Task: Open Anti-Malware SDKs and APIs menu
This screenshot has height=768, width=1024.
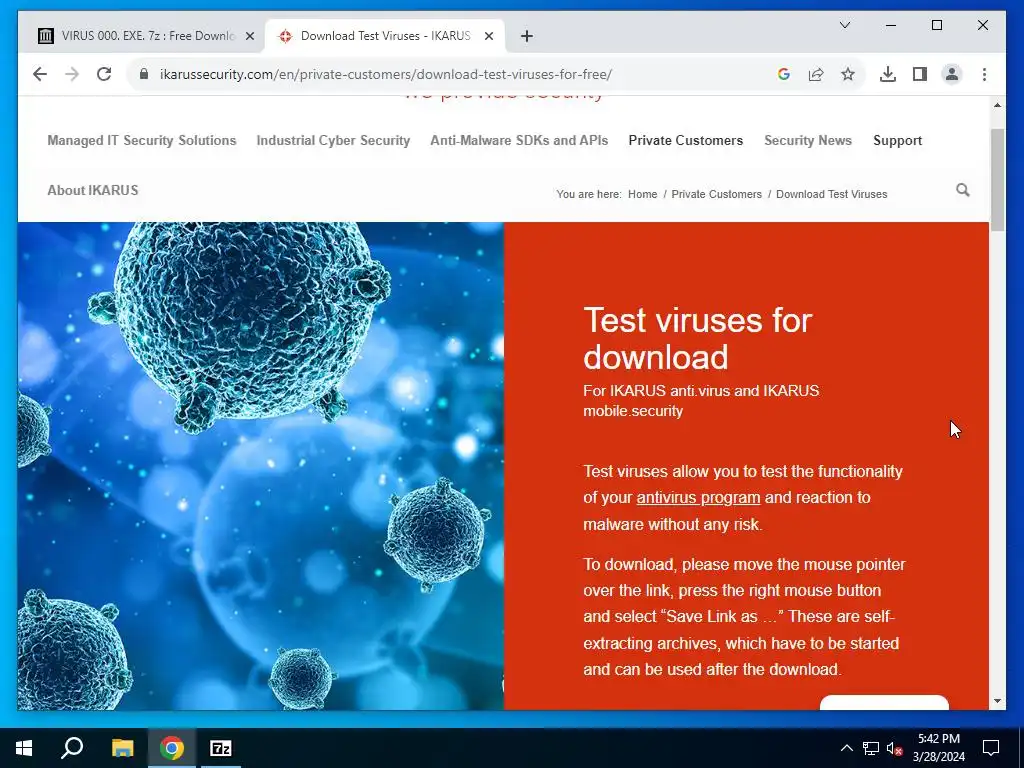Action: 519,140
